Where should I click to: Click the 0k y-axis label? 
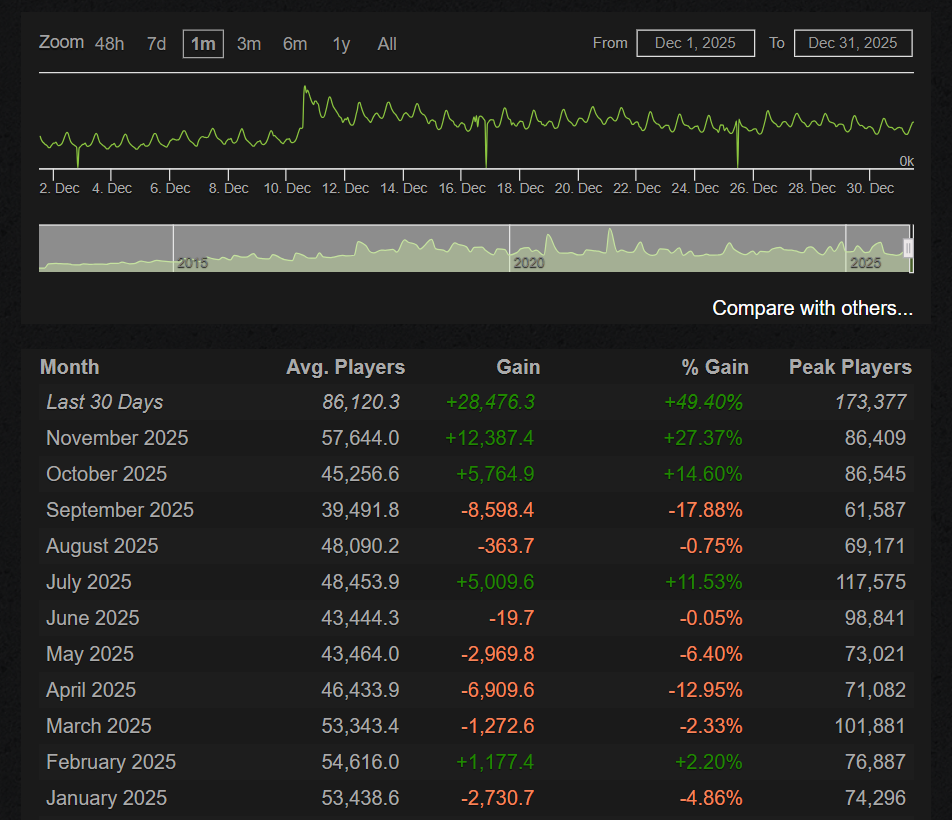click(x=906, y=161)
